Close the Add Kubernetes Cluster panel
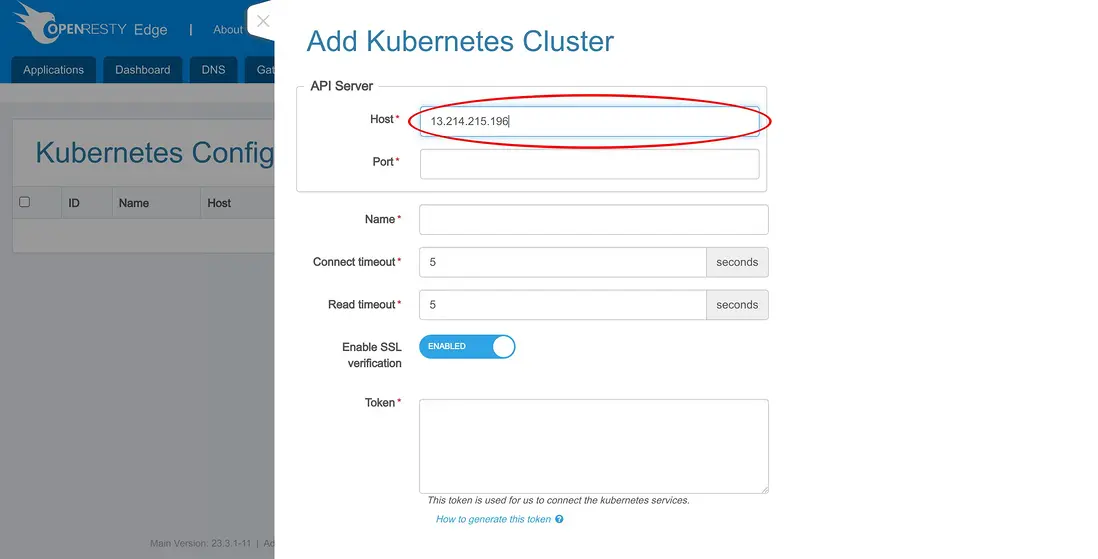Screen dimensions: 1098x559 tap(263, 21)
